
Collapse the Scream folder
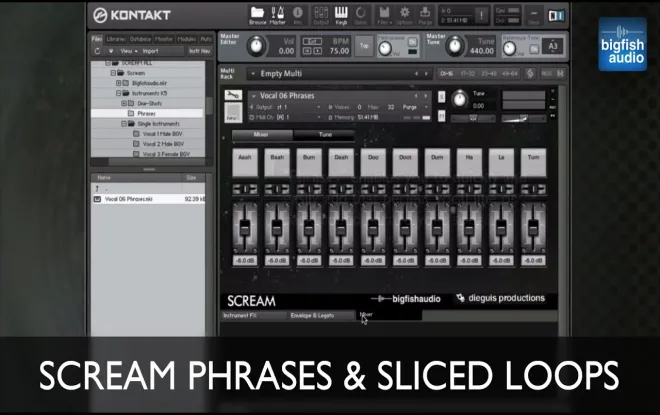[x=113, y=73]
